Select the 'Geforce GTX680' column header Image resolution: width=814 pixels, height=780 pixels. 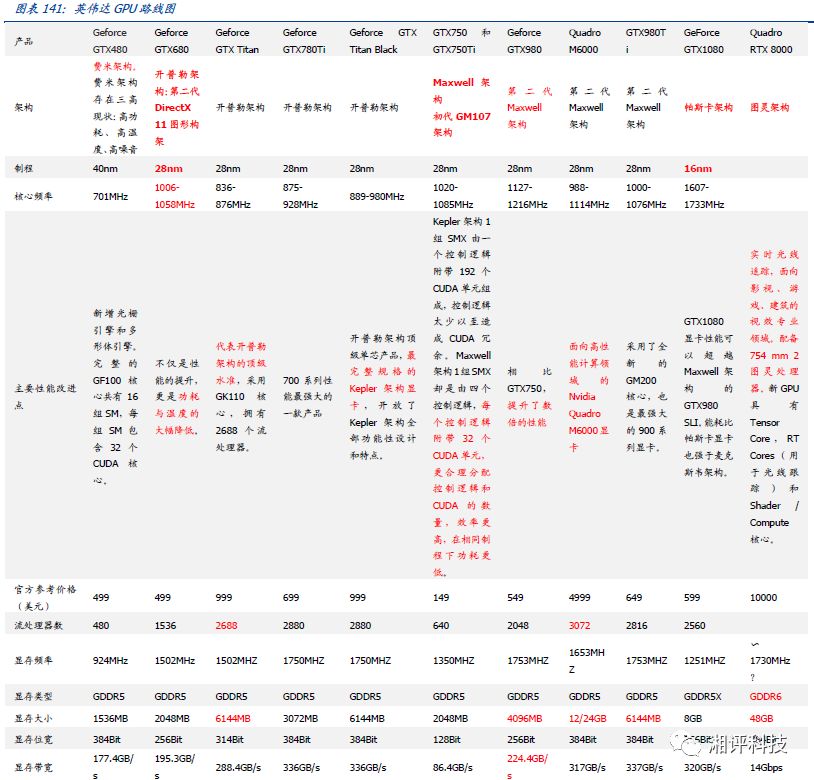coord(171,41)
